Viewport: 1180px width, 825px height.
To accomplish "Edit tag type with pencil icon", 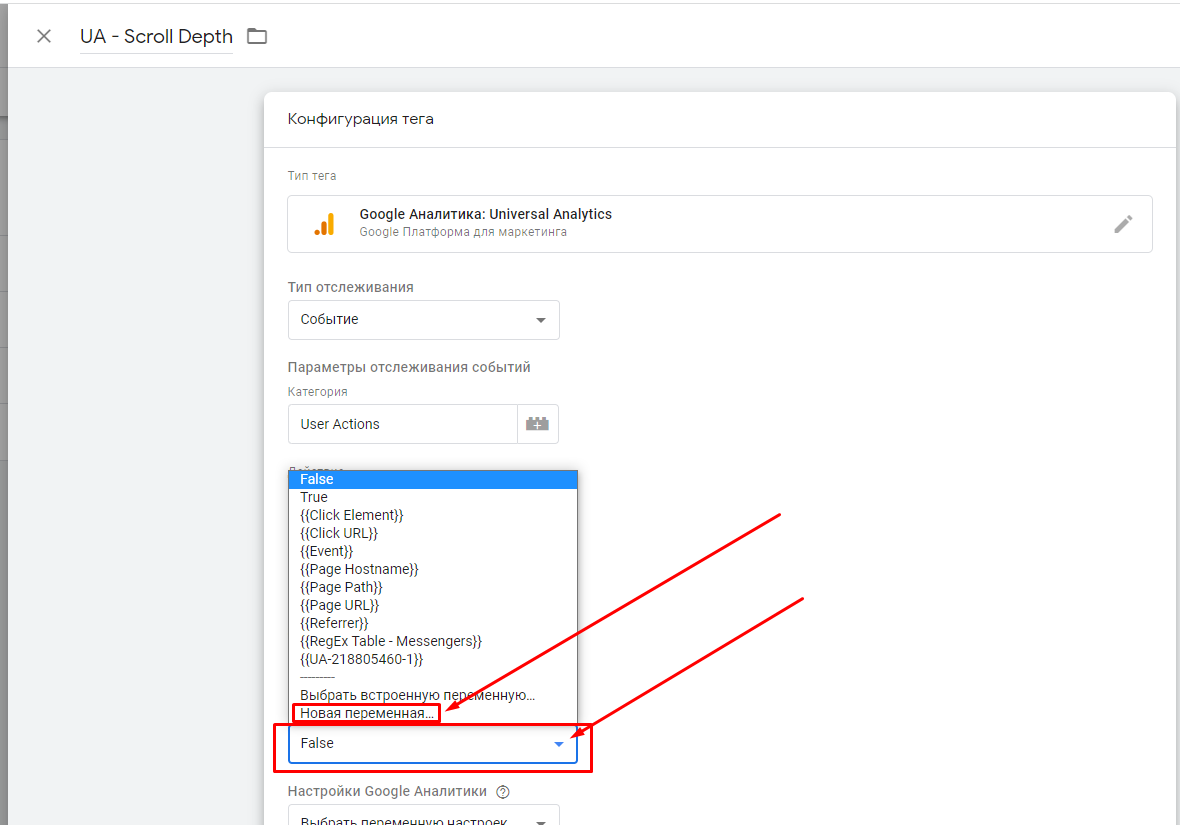I will (x=1123, y=224).
